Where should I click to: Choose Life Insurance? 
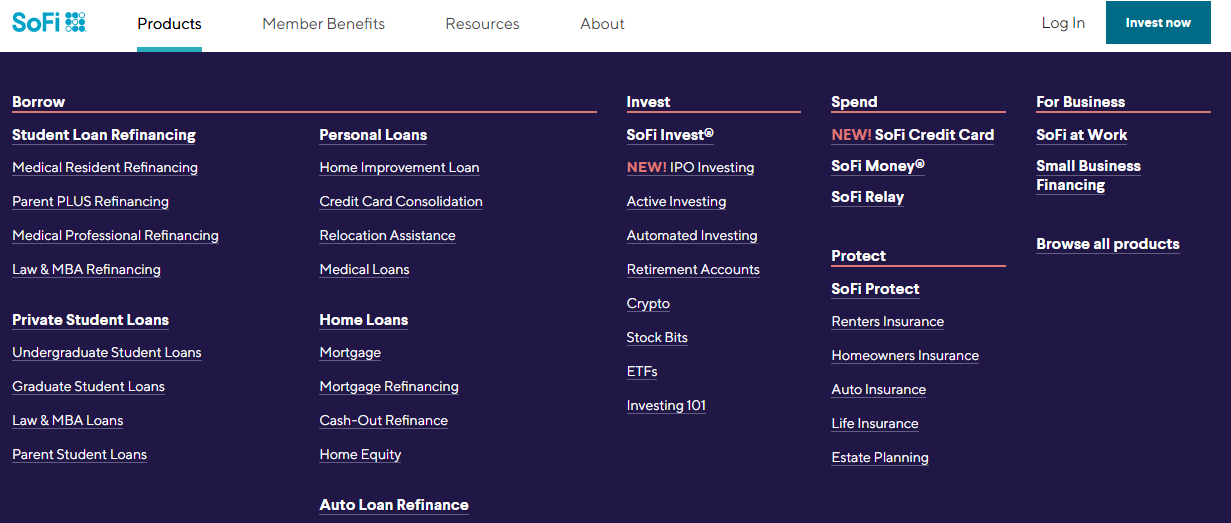click(x=874, y=424)
